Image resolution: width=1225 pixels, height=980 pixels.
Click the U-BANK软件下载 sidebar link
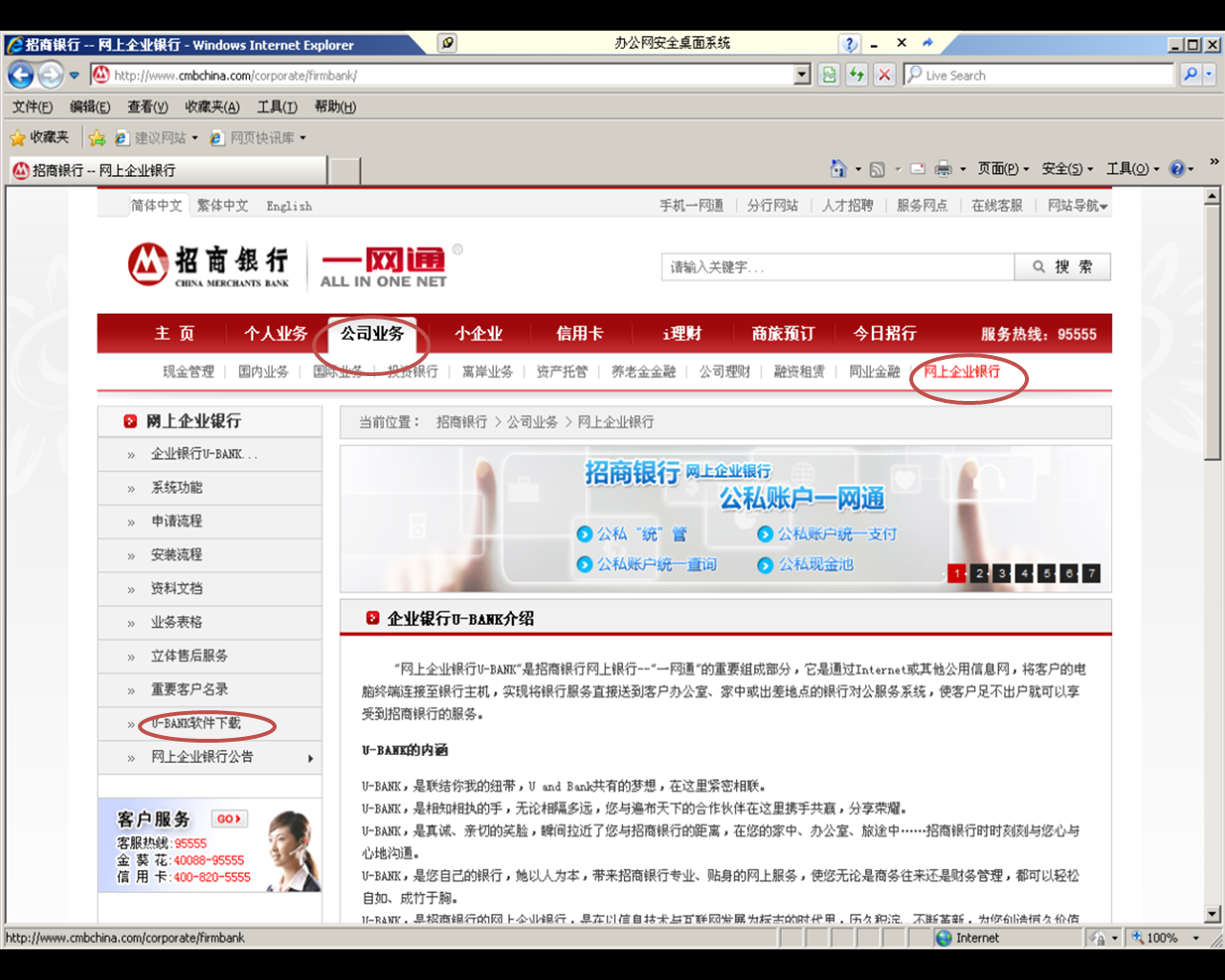195,724
